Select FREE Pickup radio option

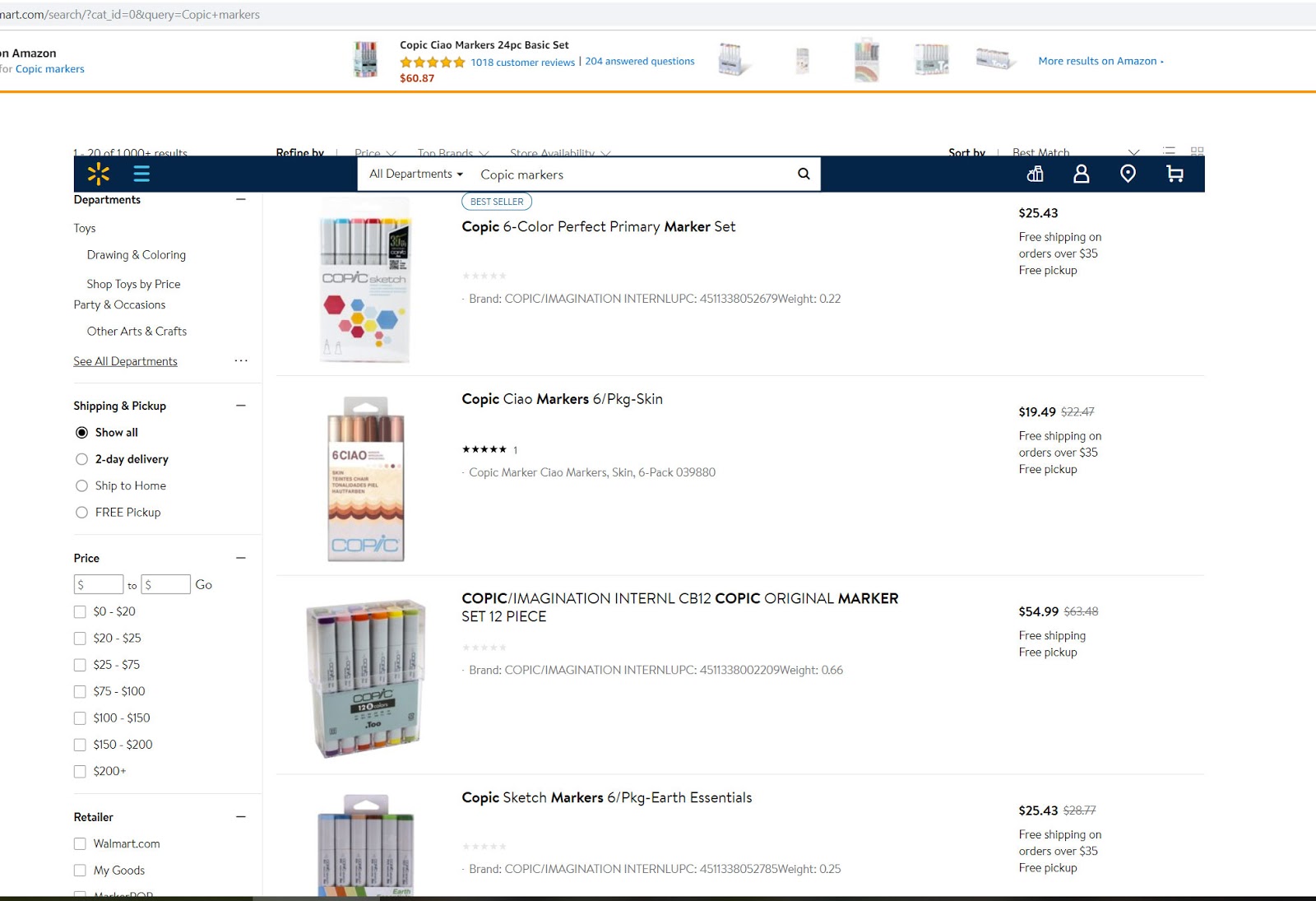pyautogui.click(x=81, y=512)
